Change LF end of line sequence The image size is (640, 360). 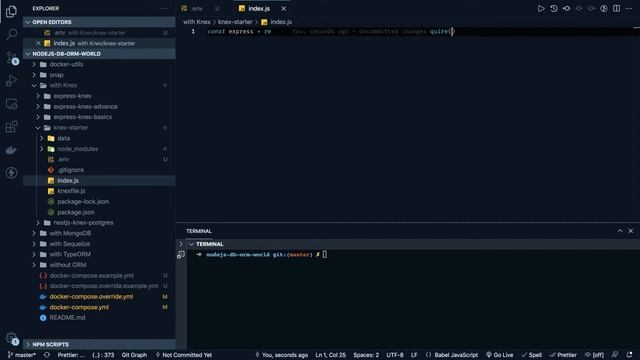[x=414, y=355]
